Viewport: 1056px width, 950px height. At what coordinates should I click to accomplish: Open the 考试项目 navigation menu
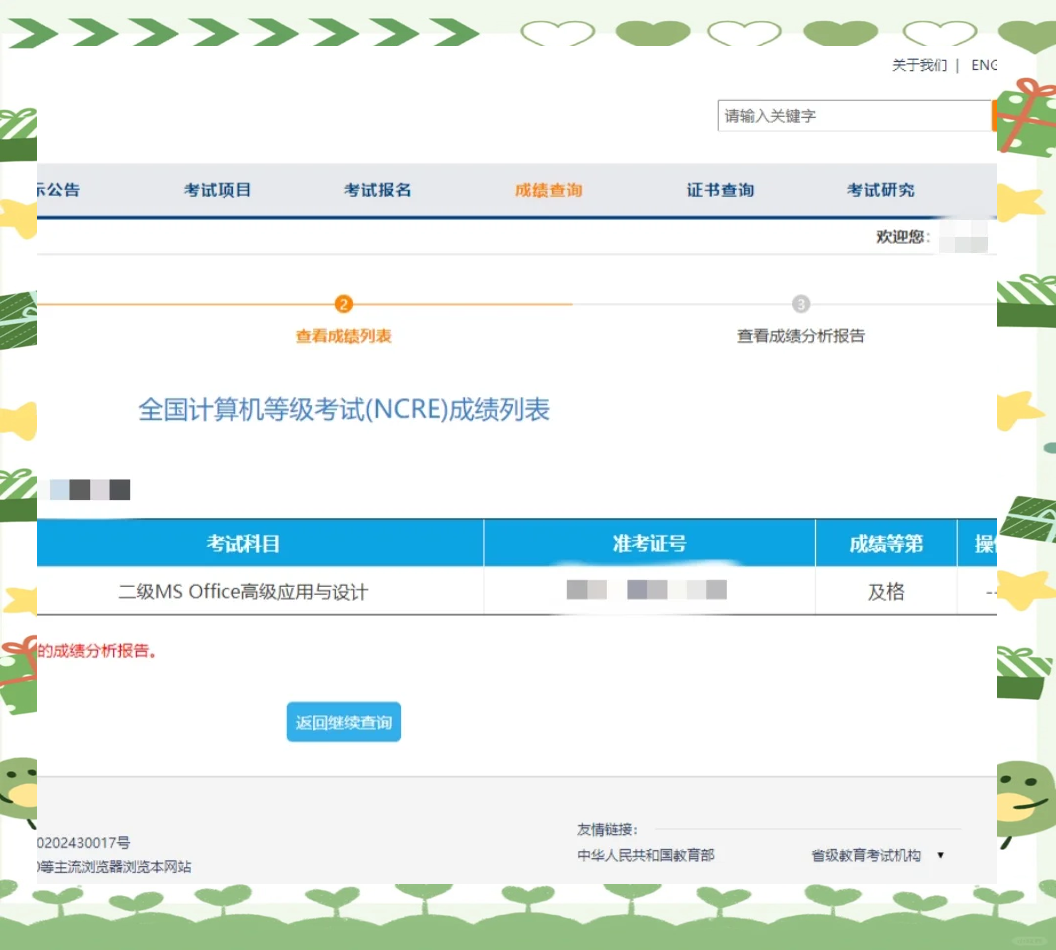click(217, 190)
